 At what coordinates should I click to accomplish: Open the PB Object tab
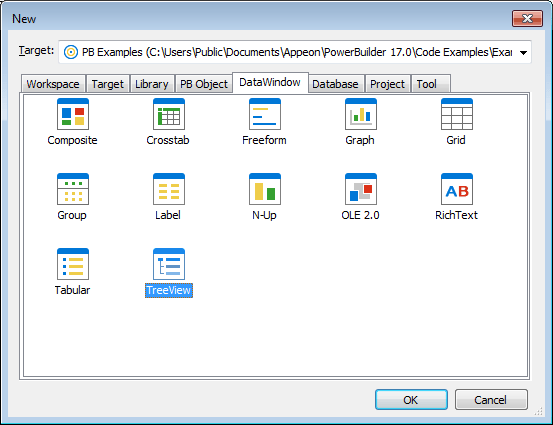[203, 84]
